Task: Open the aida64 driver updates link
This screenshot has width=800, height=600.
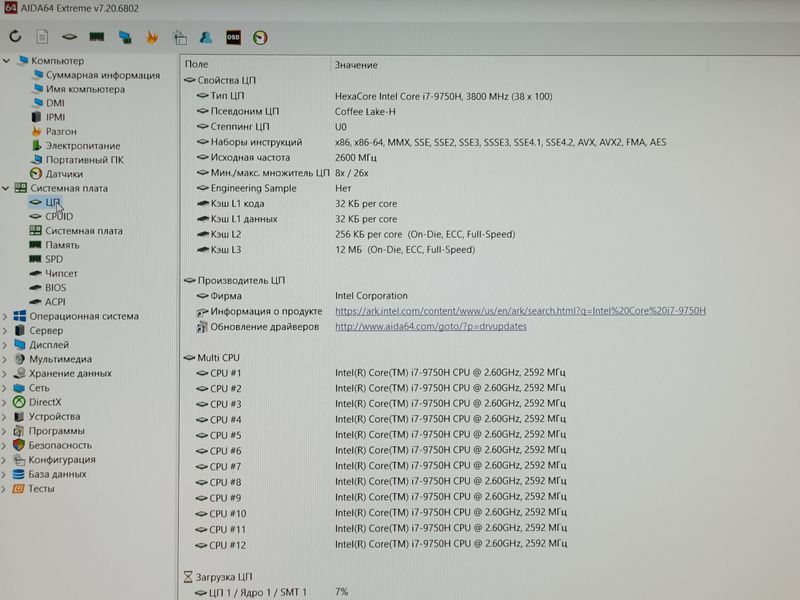Action: 431,327
